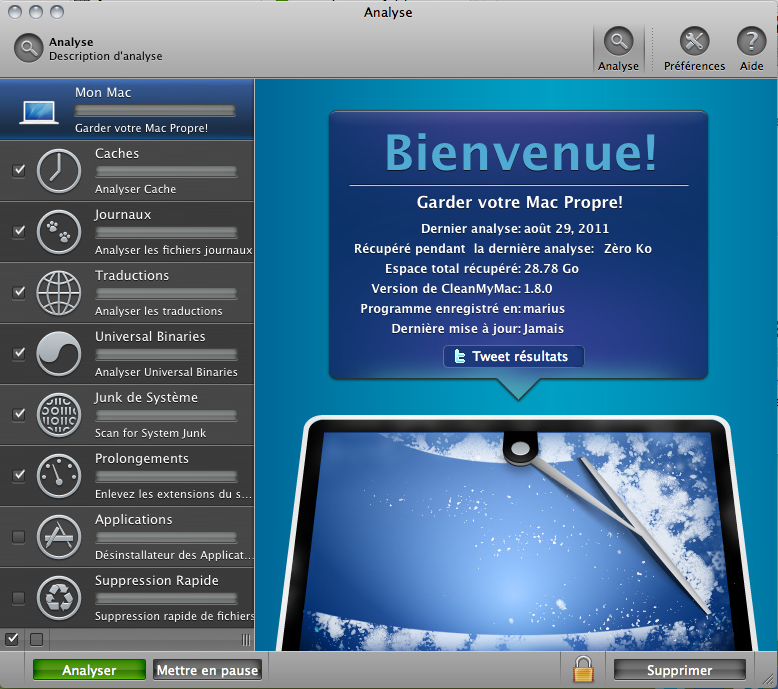
Task: Click the Caches progress bar
Action: click(x=166, y=172)
